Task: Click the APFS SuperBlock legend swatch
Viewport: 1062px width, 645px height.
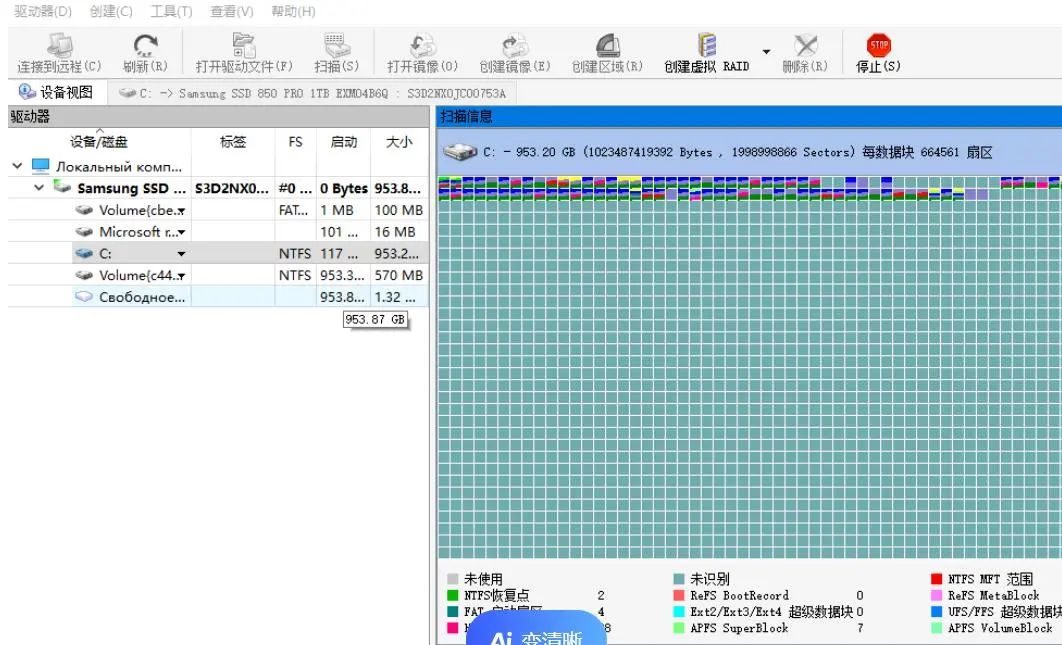Action: (679, 628)
